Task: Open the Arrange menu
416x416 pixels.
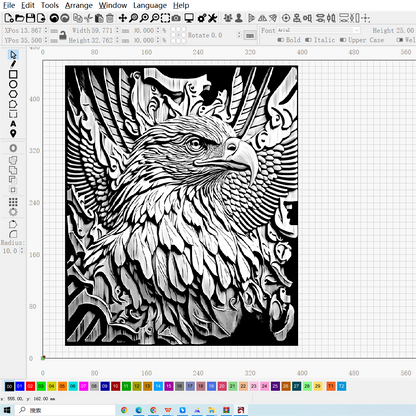Action: (x=79, y=5)
